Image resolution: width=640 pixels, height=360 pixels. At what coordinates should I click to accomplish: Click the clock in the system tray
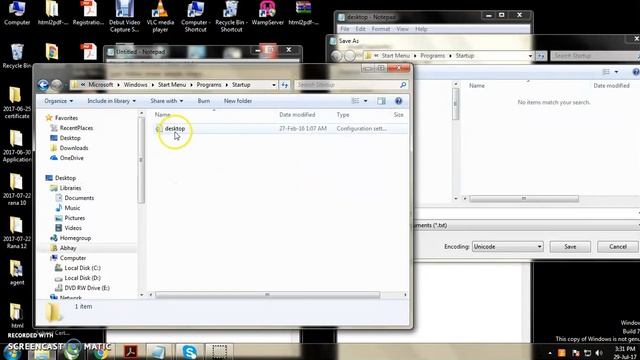(x=625, y=353)
